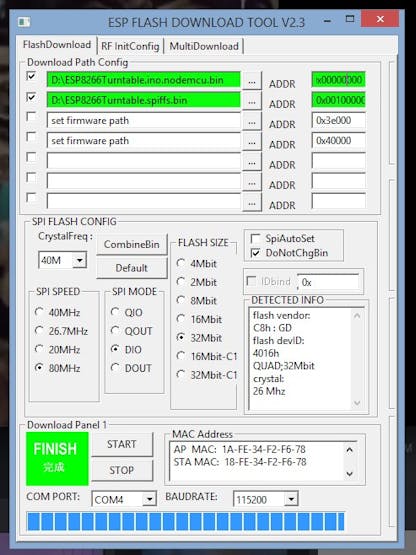Click the Default button
Image resolution: width=416 pixels, height=555 pixels.
pos(132,268)
